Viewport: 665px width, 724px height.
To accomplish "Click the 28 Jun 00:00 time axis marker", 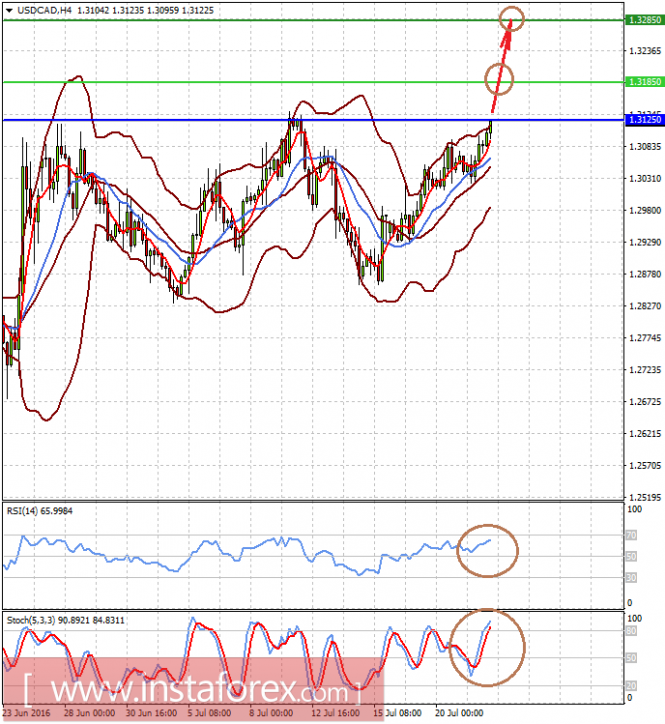I will point(89,713).
